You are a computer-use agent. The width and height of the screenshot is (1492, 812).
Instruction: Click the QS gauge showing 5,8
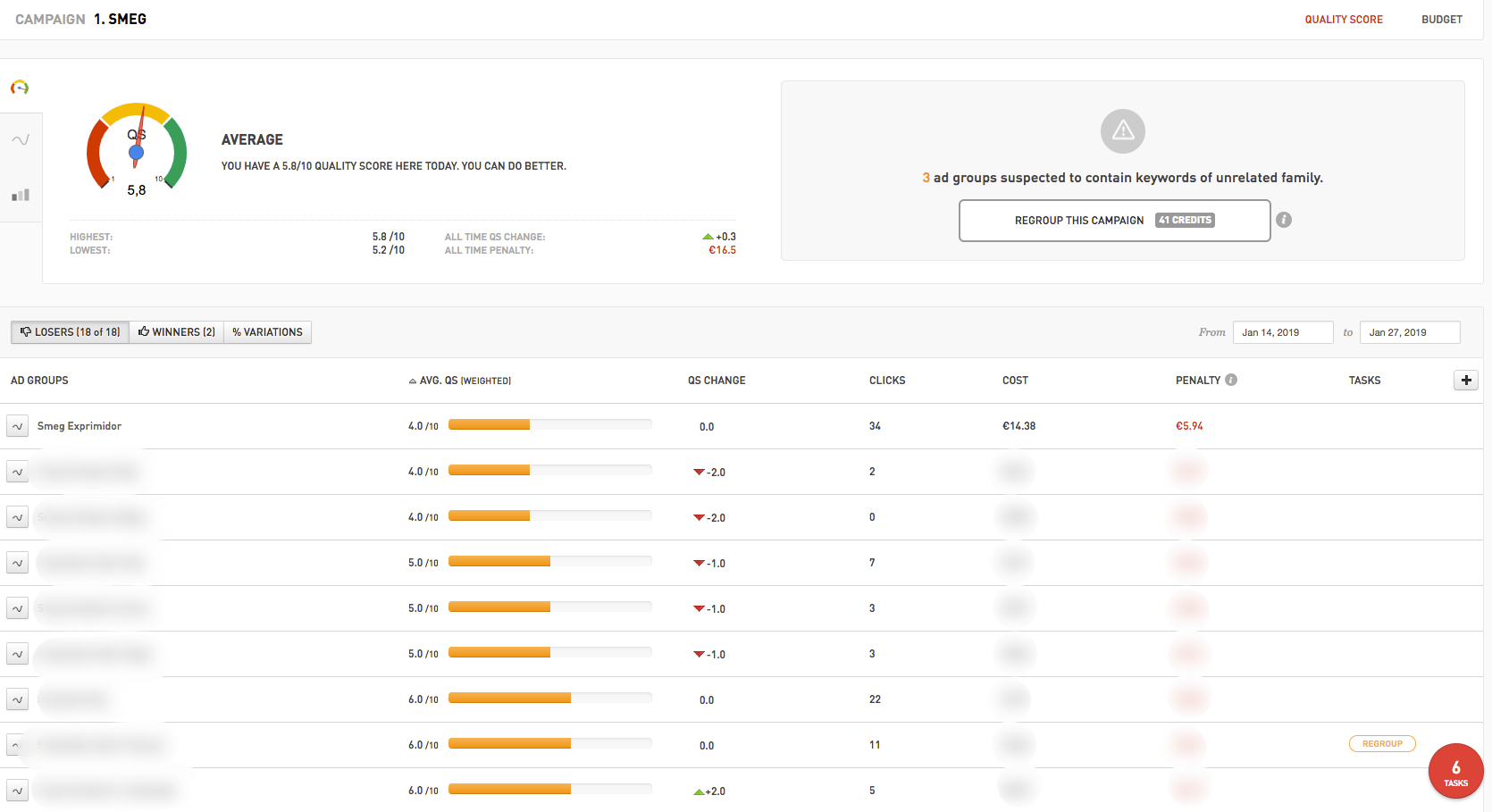137,148
